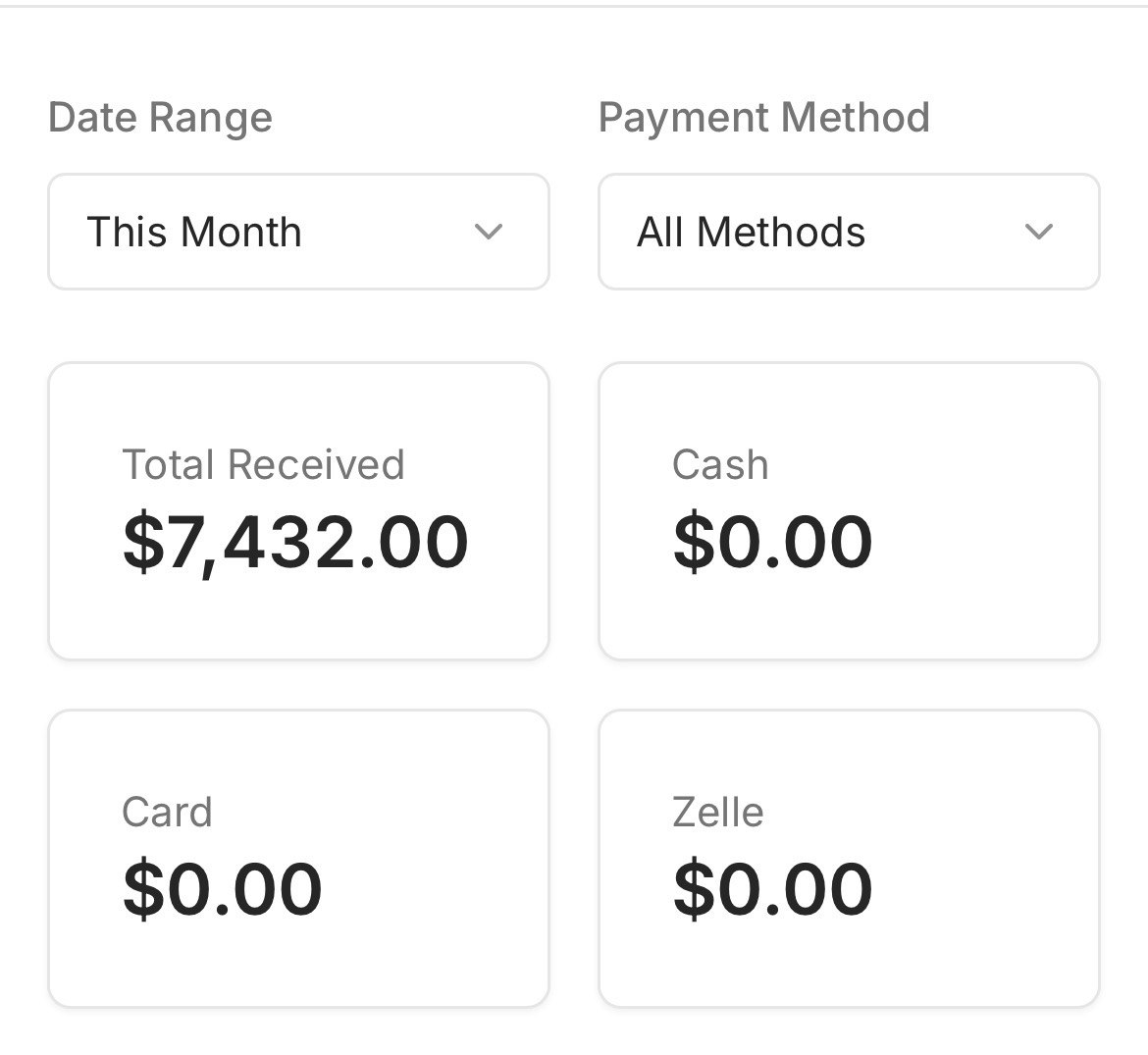Click the Cash heading text
The height and width of the screenshot is (1055, 1148).
[x=720, y=464]
